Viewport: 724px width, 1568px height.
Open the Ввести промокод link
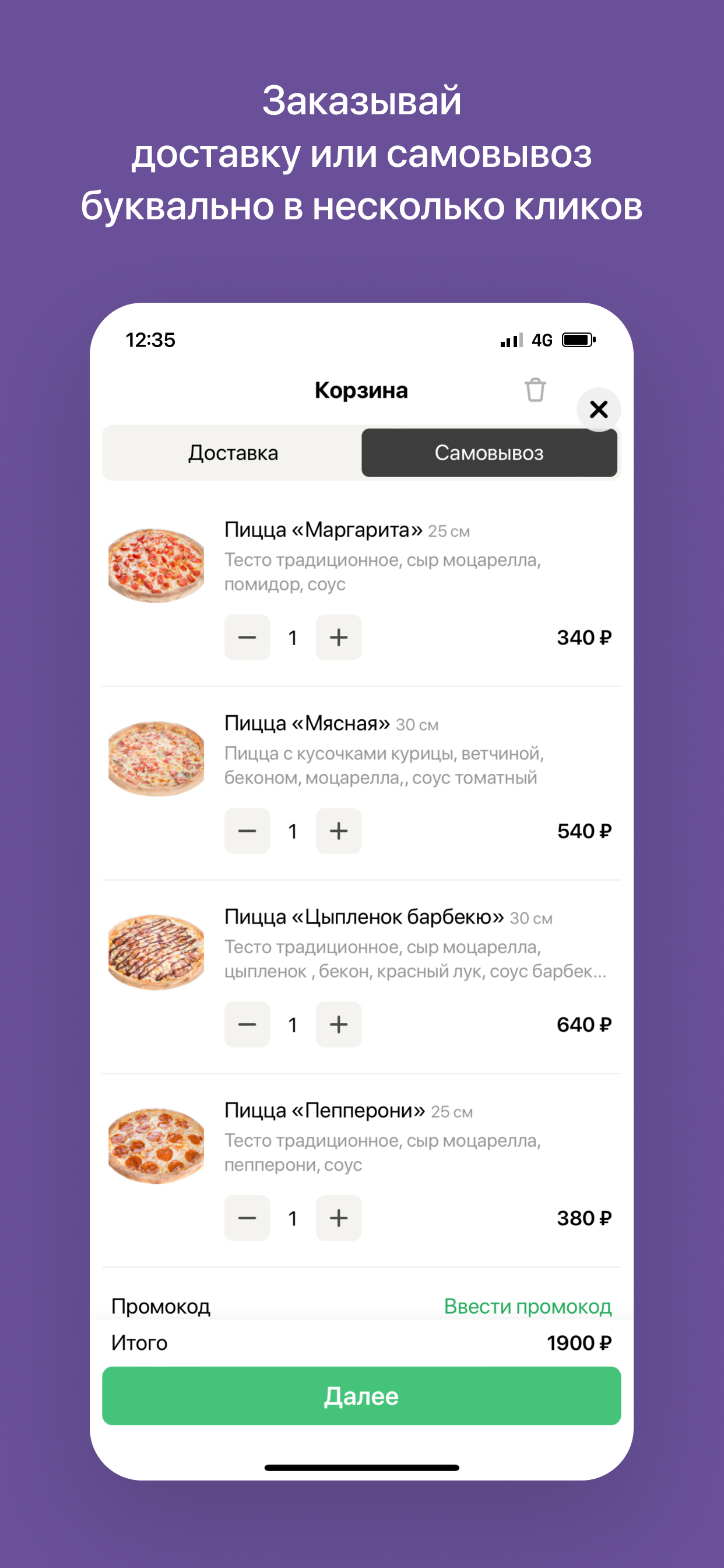click(x=528, y=1306)
